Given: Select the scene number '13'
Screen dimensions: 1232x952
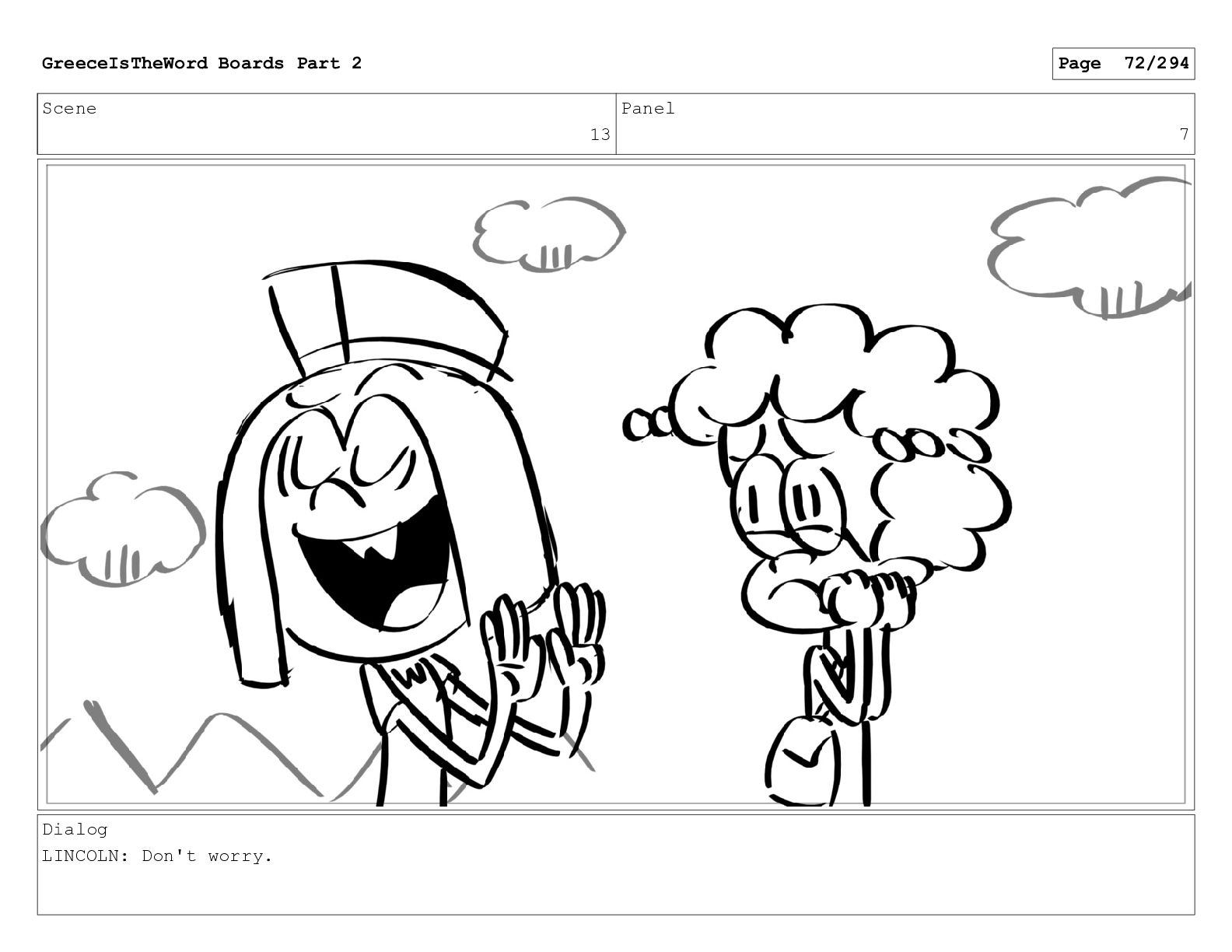Looking at the screenshot, I should pos(600,135).
